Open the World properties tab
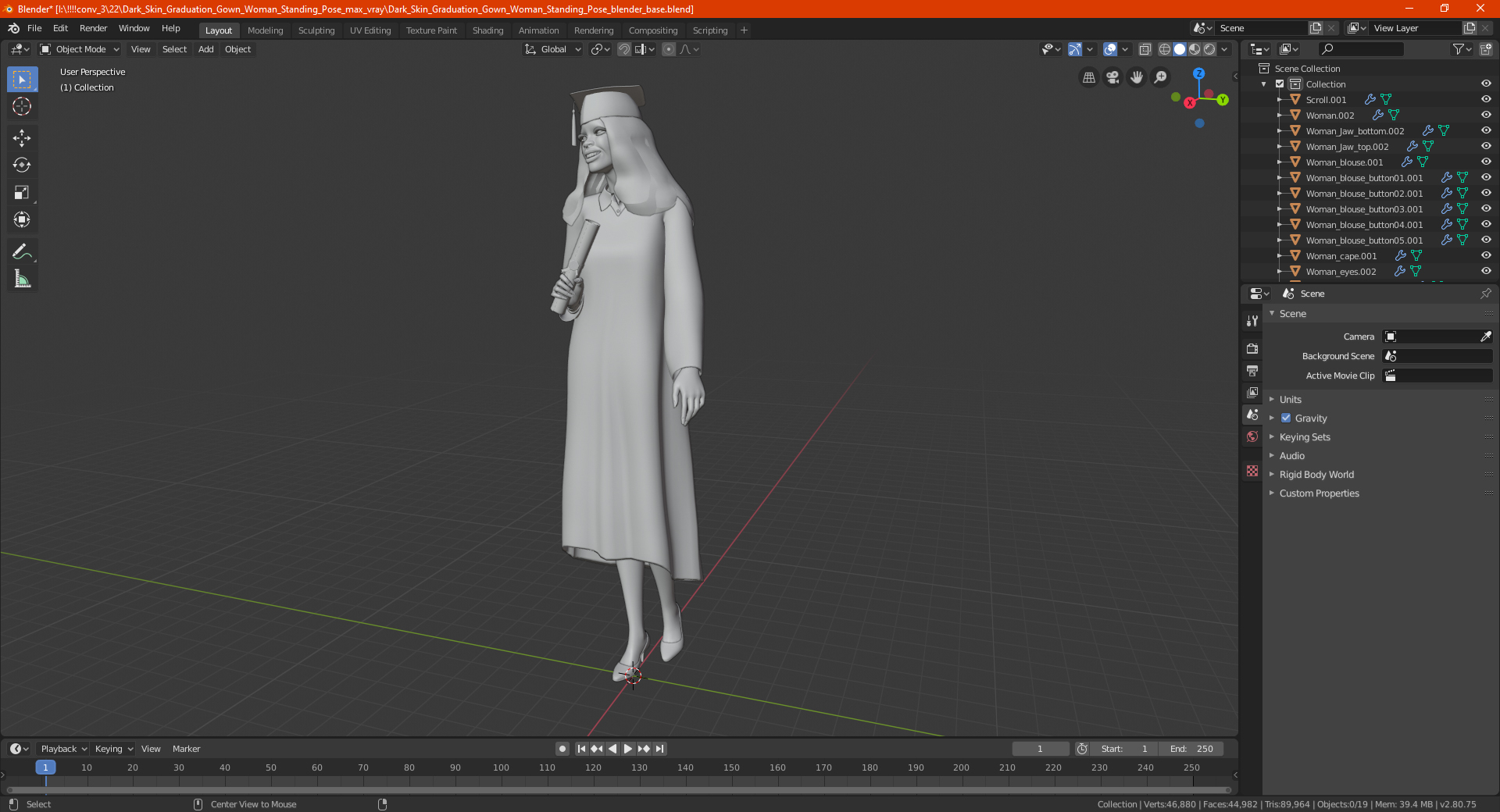This screenshot has height=812, width=1500. pyautogui.click(x=1252, y=436)
